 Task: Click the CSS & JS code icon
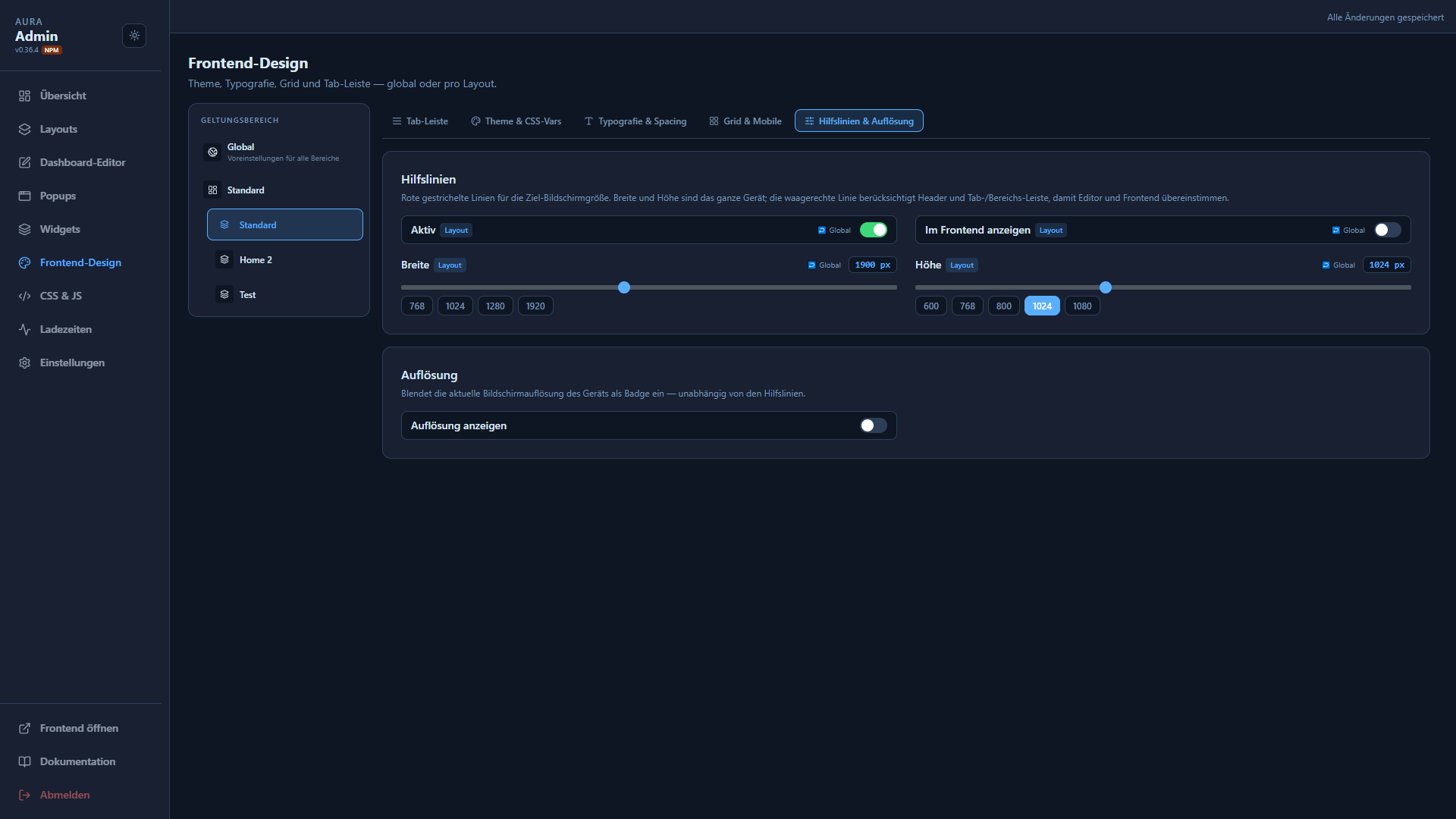coord(24,296)
